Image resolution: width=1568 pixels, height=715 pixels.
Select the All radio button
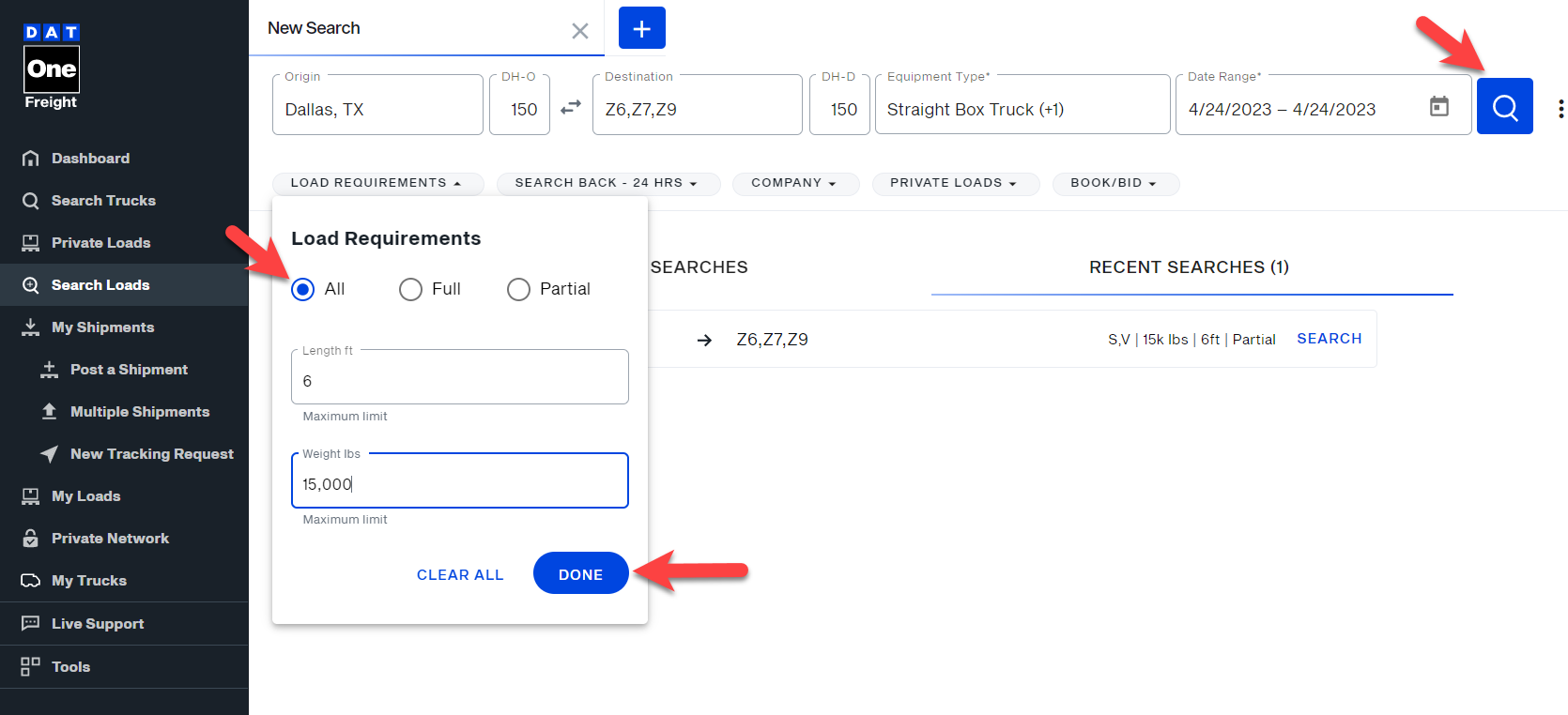302,289
